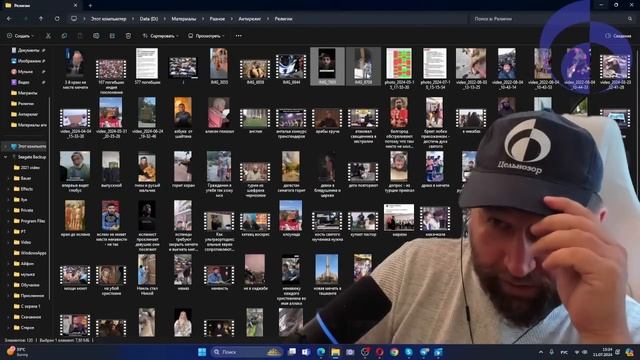This screenshot has width=640, height=360.
Task: Click the Up one level arrow
Action: click(x=41, y=19)
